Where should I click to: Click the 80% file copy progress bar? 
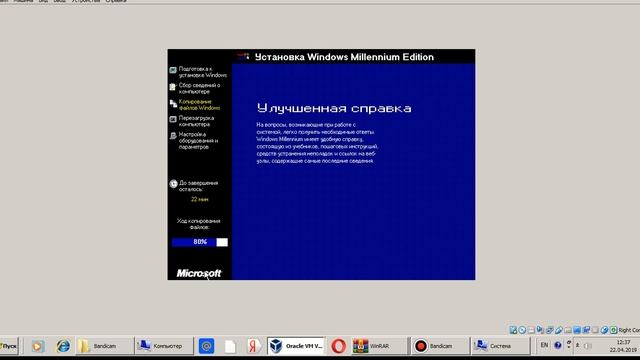point(200,242)
